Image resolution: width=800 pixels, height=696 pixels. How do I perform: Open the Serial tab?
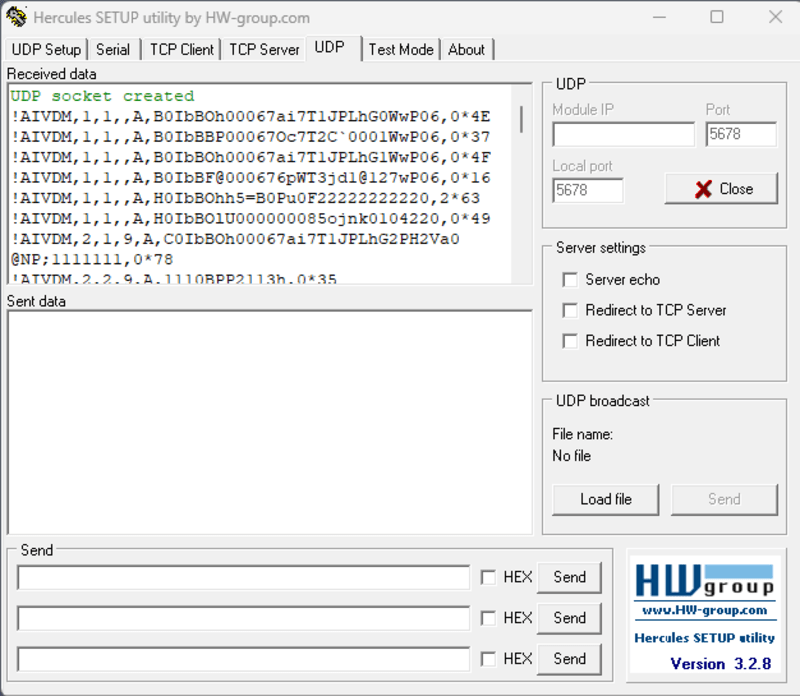pos(113,49)
